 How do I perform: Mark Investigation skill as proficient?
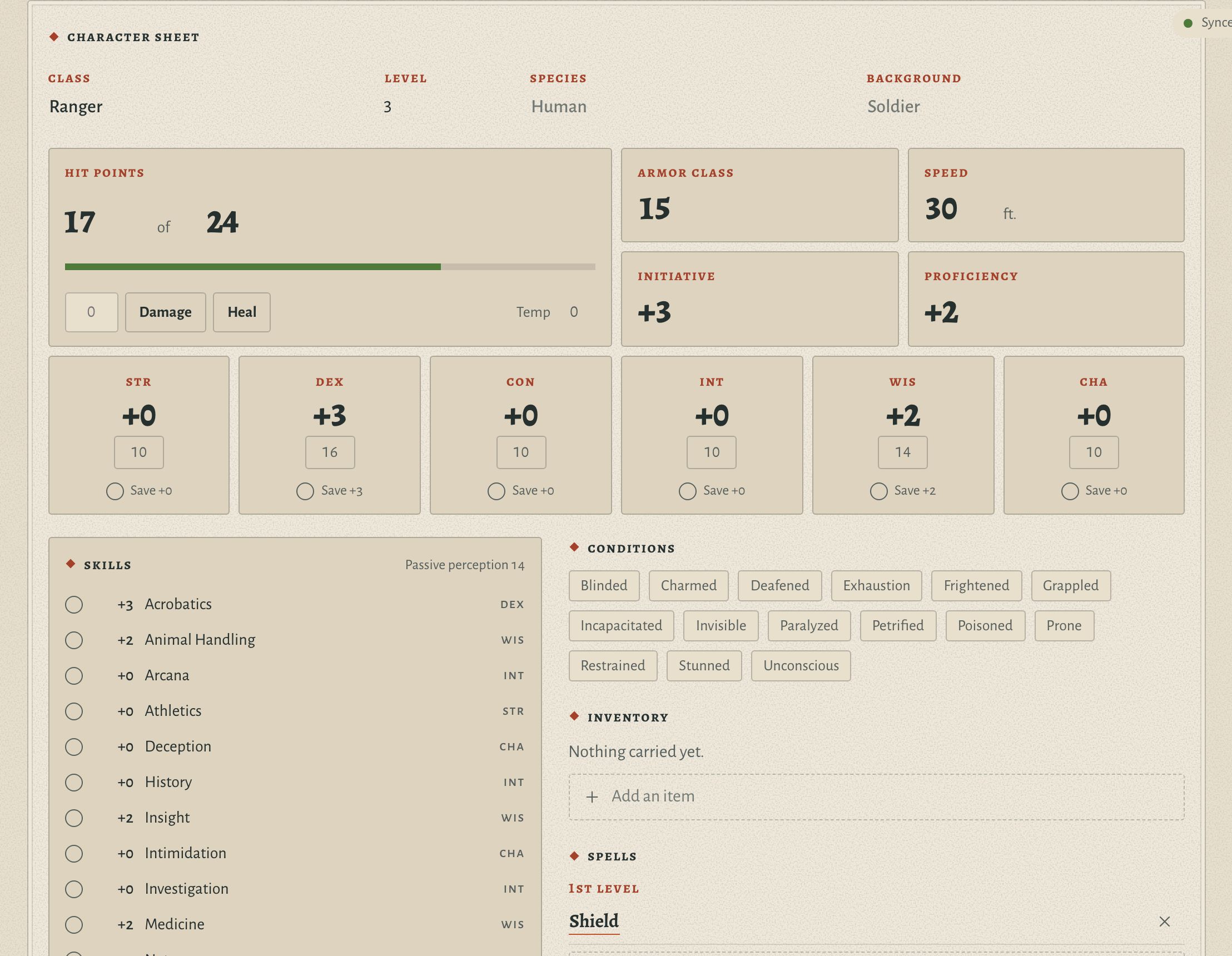[x=74, y=889]
